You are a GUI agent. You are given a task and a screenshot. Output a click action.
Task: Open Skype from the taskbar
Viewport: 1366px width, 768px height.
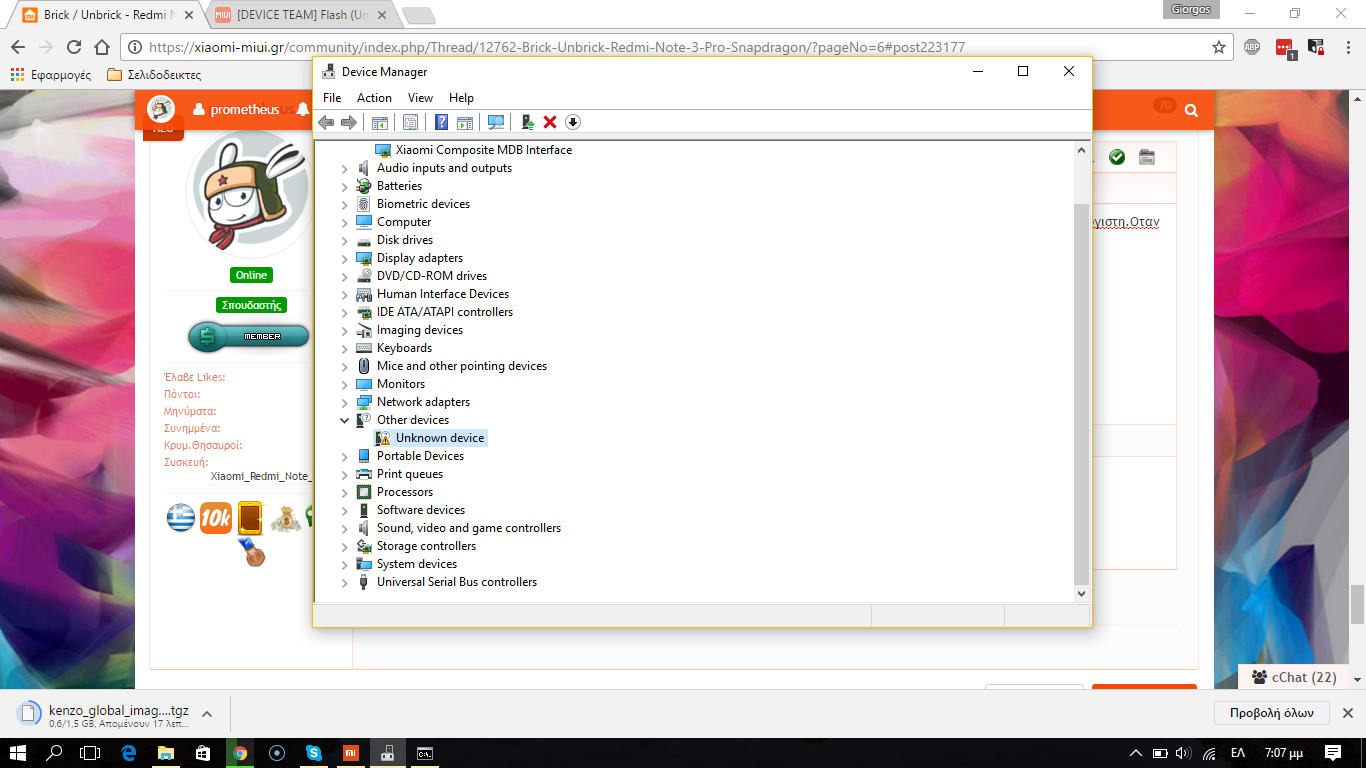click(x=314, y=753)
